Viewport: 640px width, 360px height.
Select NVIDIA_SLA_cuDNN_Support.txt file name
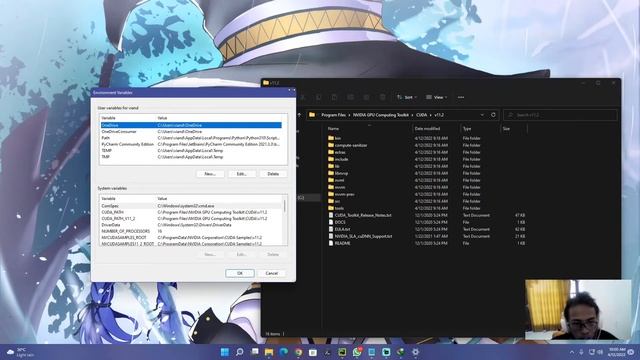(363, 236)
